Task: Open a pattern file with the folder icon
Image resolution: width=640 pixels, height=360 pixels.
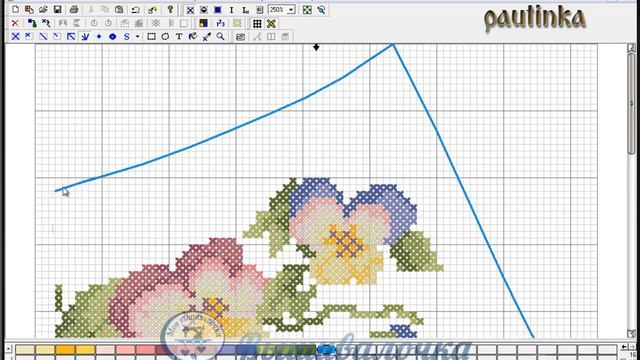Action: point(43,9)
